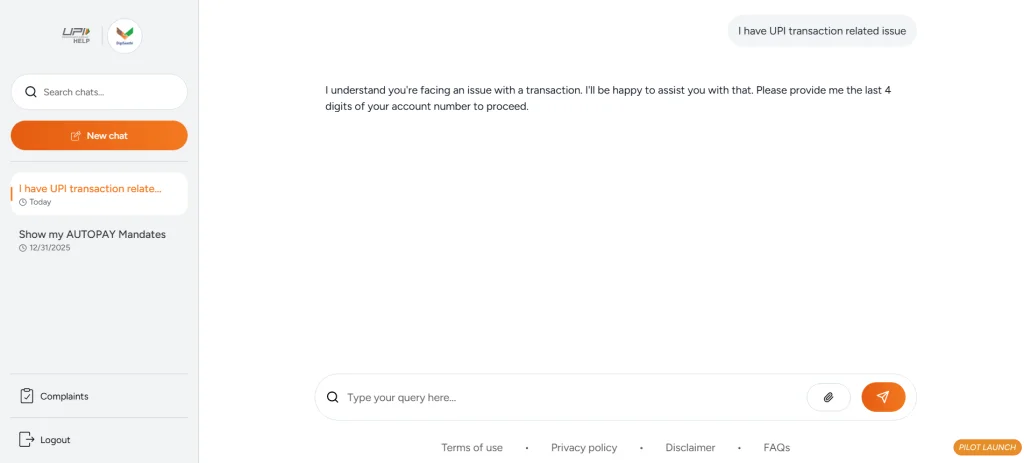
Task: Click the search magnifier icon in sidebar
Action: pos(31,92)
